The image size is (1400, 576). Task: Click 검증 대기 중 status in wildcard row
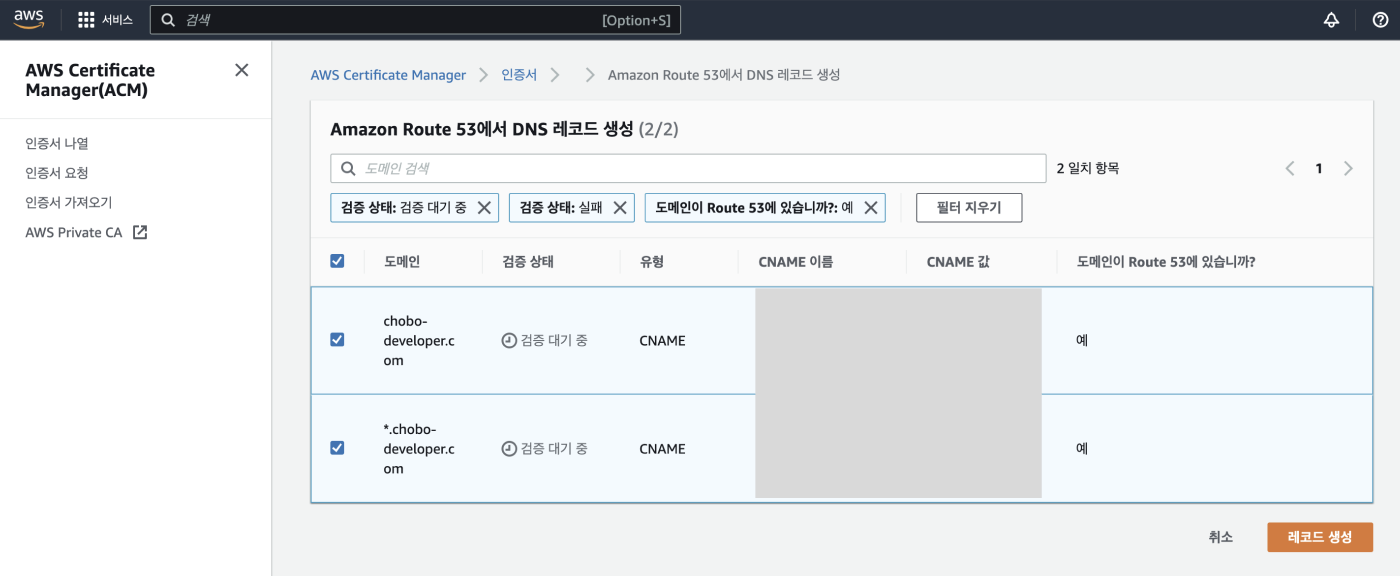click(545, 448)
